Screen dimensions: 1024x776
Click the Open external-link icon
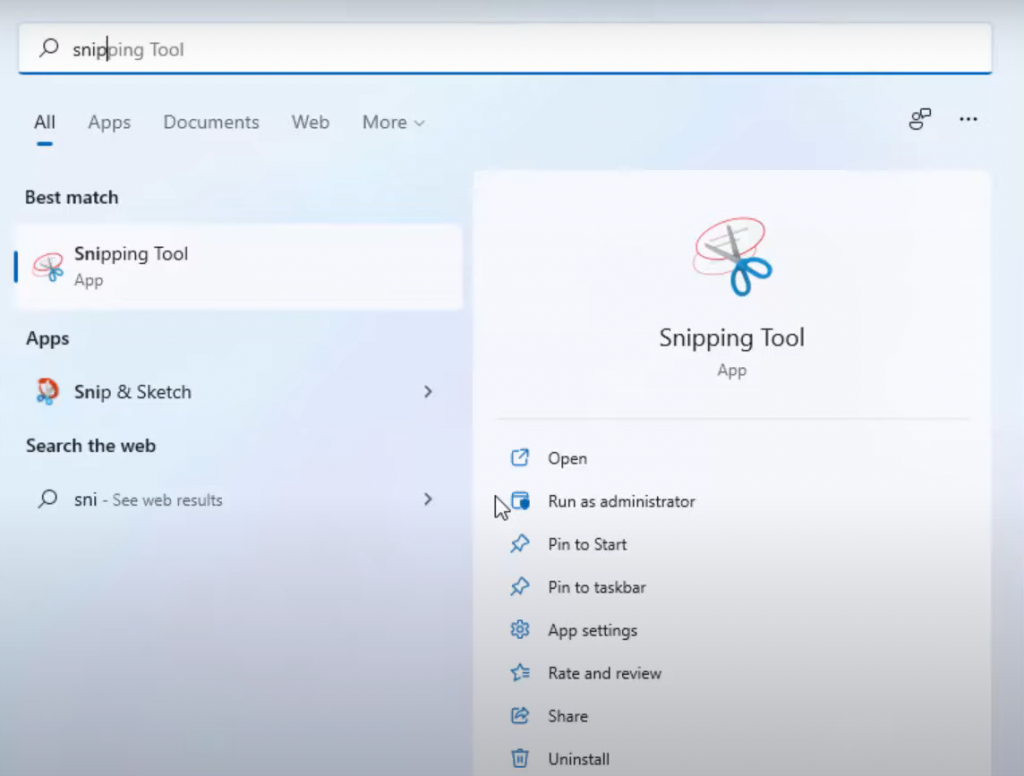point(520,458)
